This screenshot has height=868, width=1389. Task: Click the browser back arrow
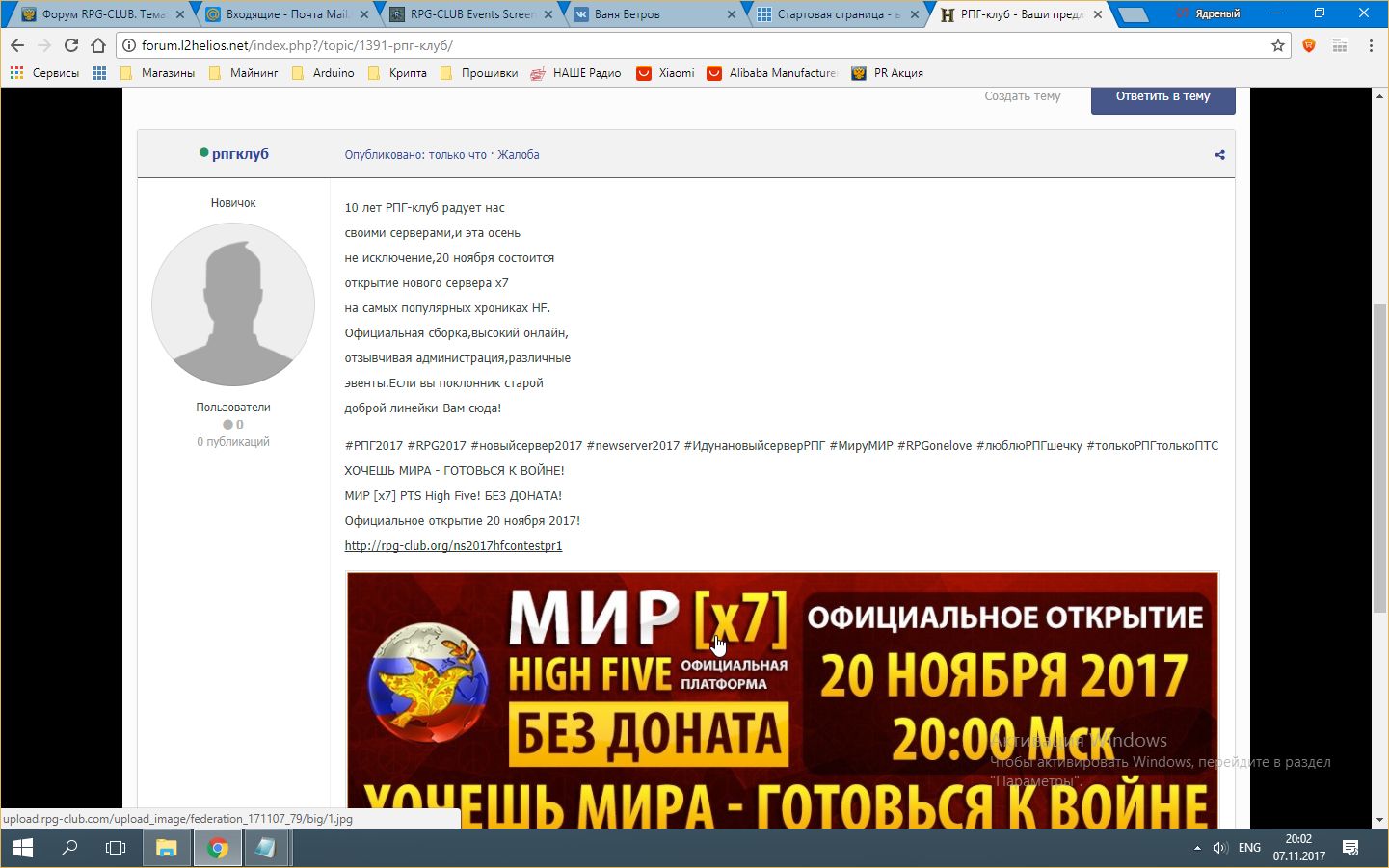tap(17, 45)
